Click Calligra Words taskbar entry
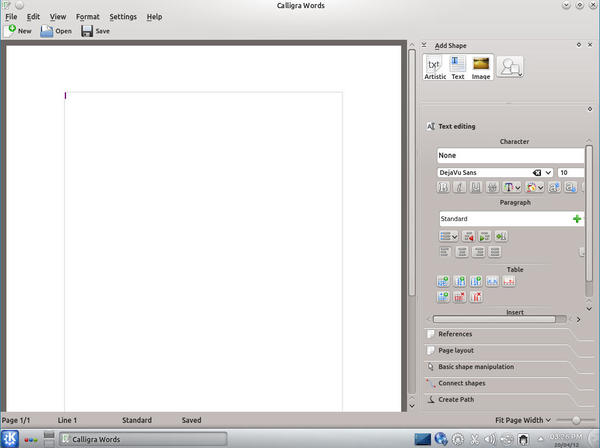This screenshot has width=600, height=448. pos(143,439)
